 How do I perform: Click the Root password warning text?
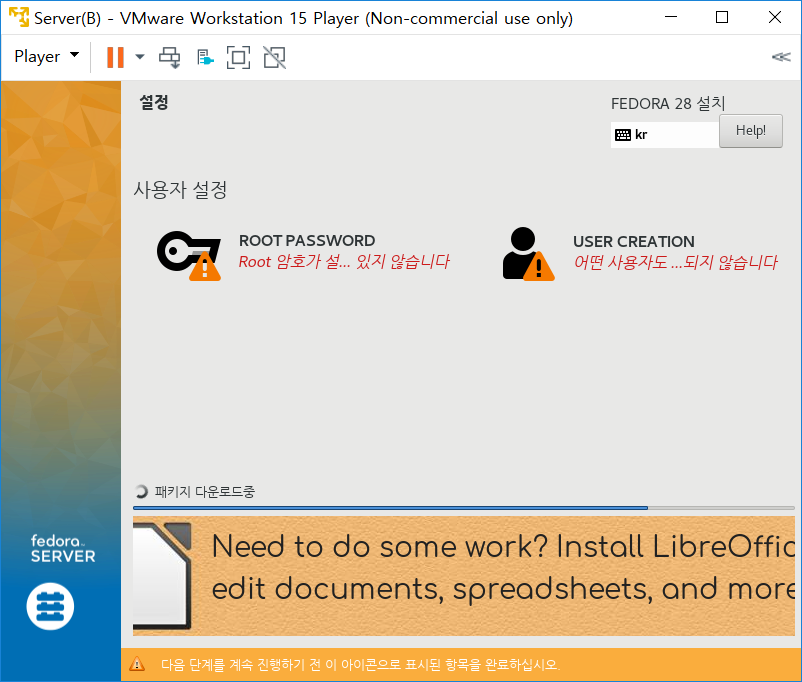(x=344, y=262)
